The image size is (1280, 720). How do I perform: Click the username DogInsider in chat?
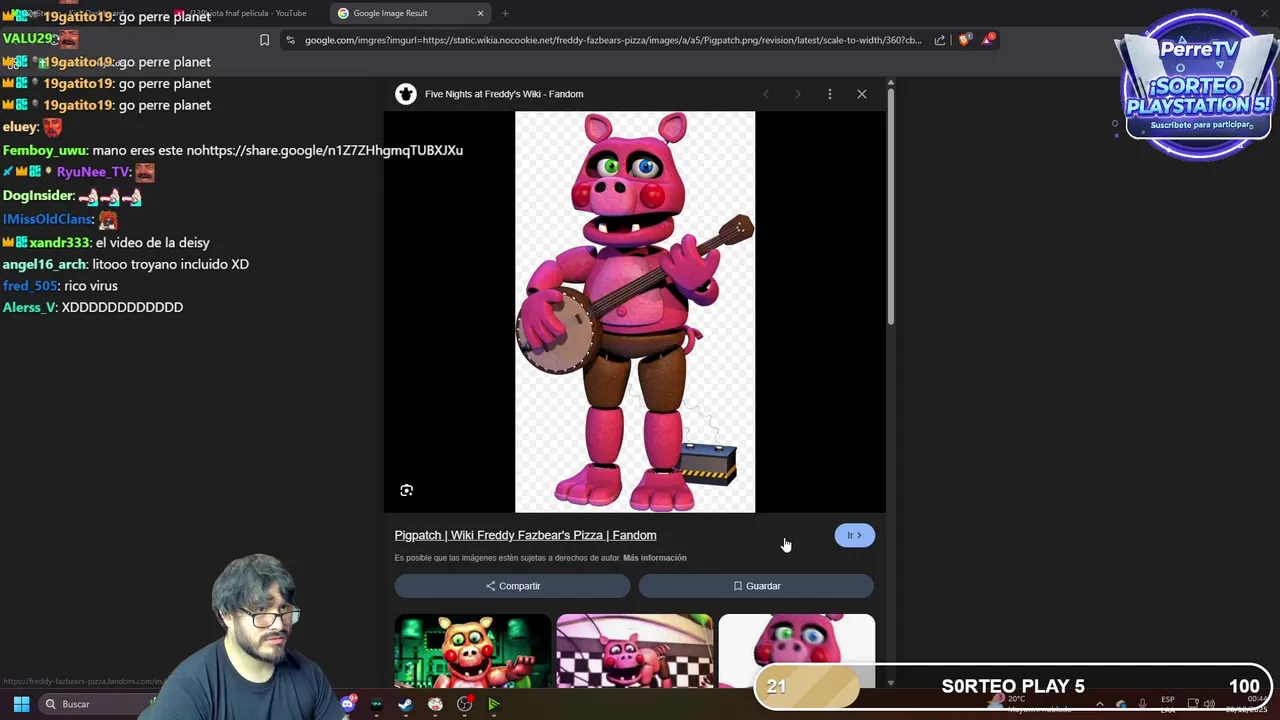tap(38, 196)
